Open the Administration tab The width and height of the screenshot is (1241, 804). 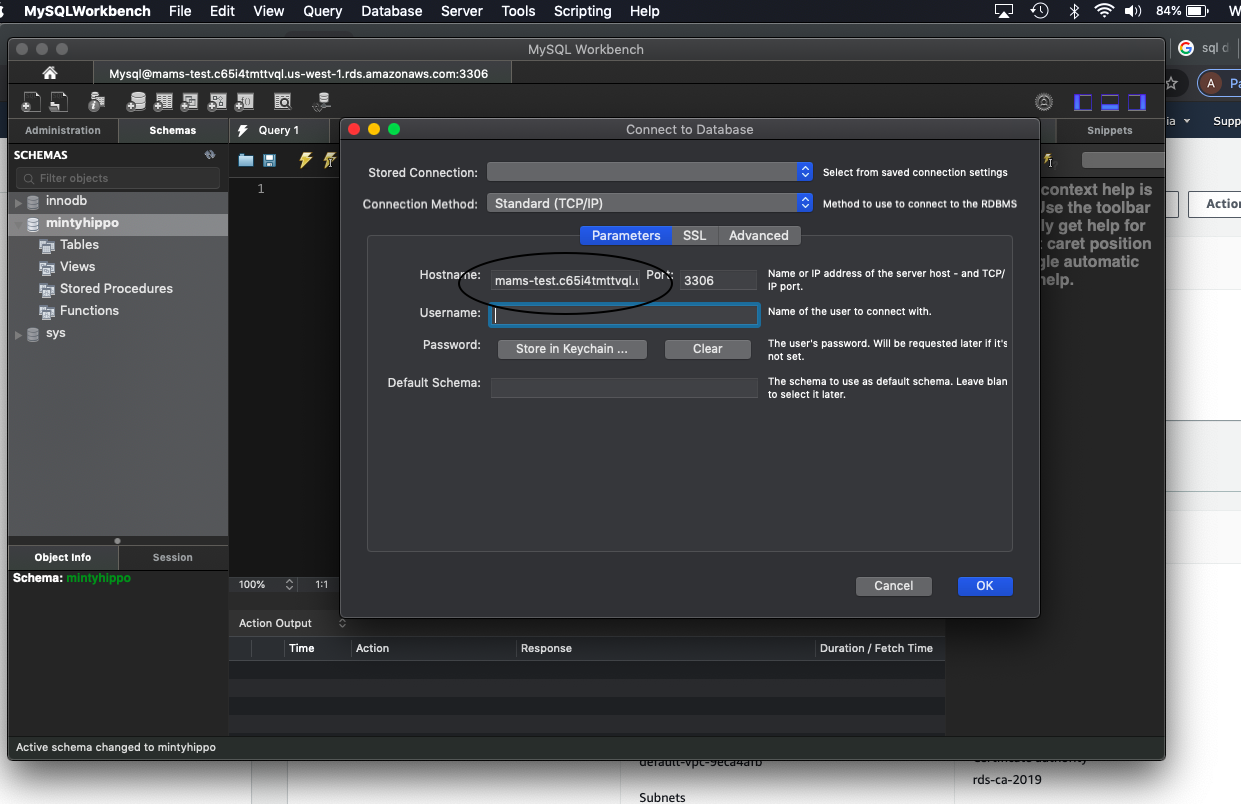pyautogui.click(x=63, y=130)
